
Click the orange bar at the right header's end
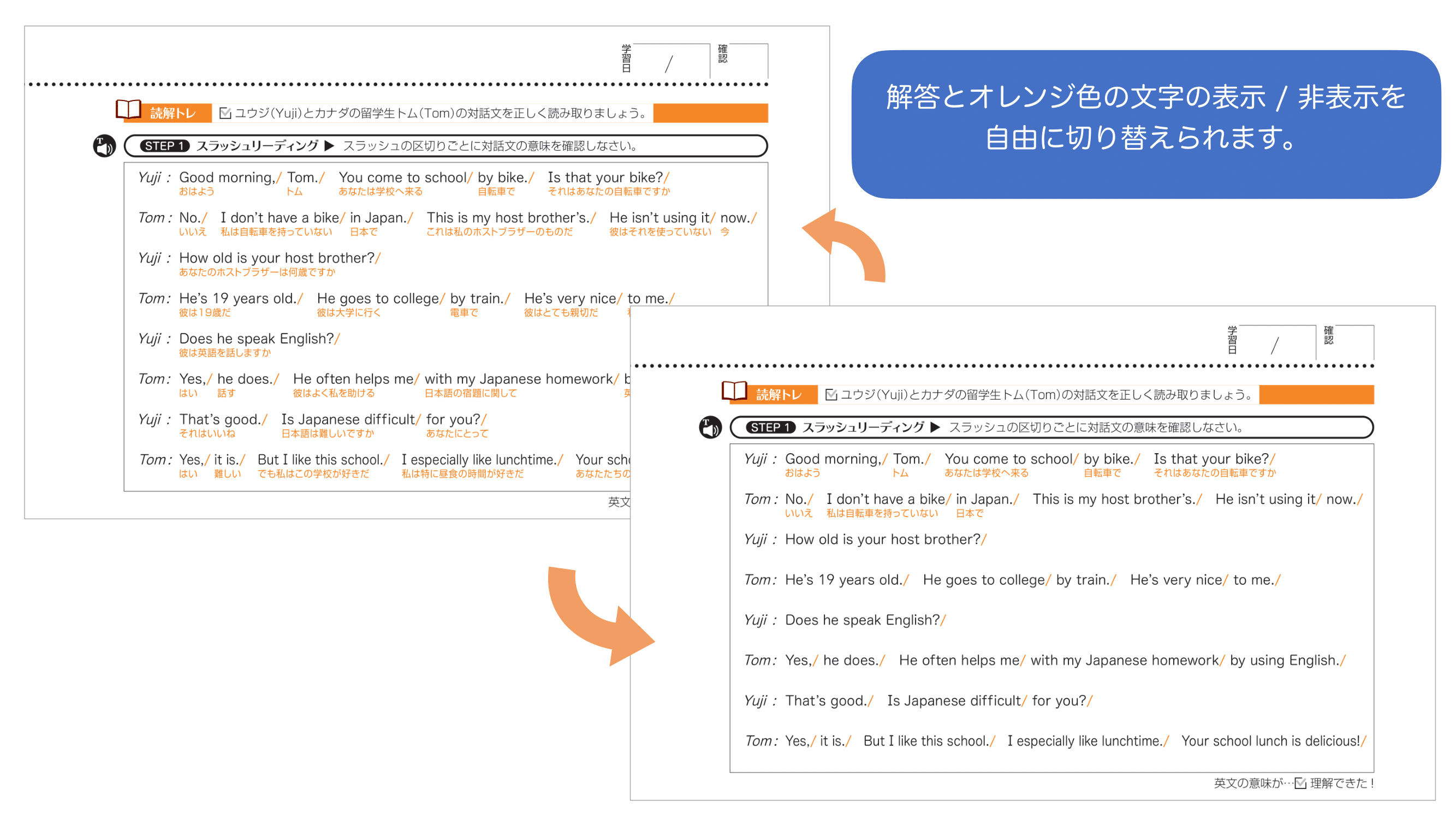coord(1316,395)
